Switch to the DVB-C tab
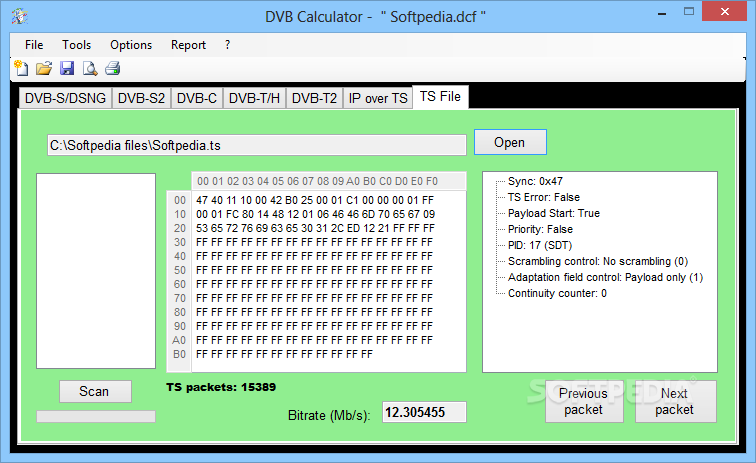The width and height of the screenshot is (756, 463). point(197,98)
